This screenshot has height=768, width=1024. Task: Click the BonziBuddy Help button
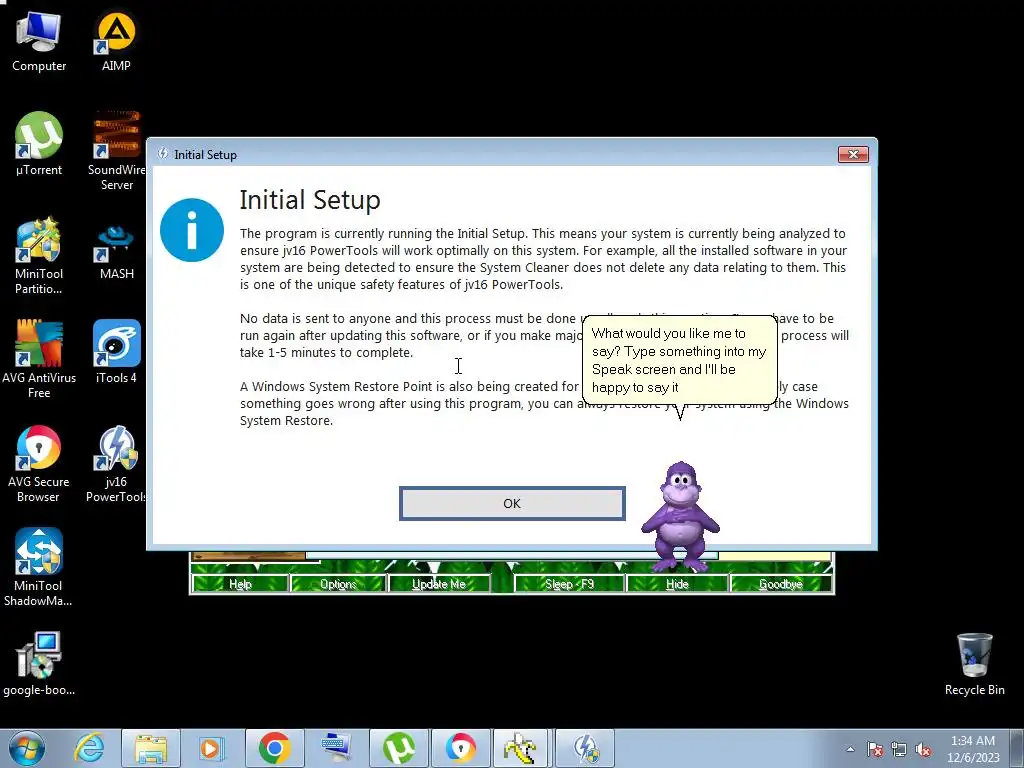click(240, 584)
